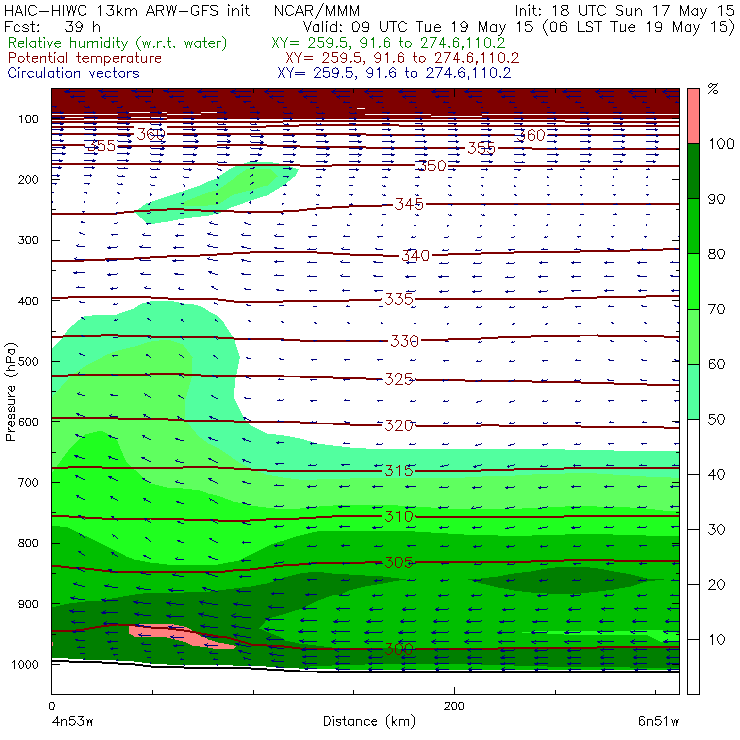This screenshot has width=740, height=740.
Task: Select the blue "Circulation vectors" legend text
Action: (x=74, y=73)
